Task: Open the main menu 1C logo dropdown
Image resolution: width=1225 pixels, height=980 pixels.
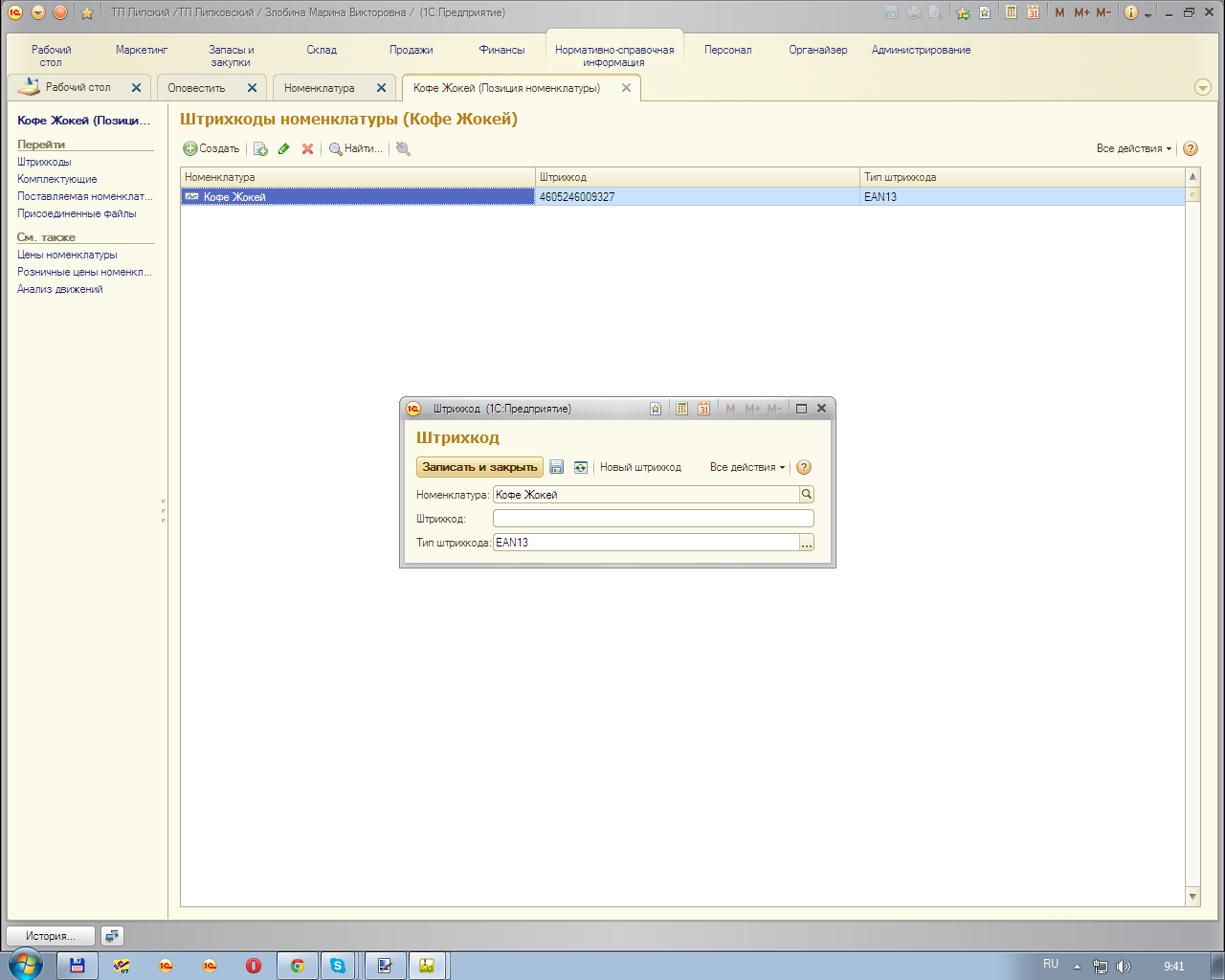Action: [x=15, y=12]
